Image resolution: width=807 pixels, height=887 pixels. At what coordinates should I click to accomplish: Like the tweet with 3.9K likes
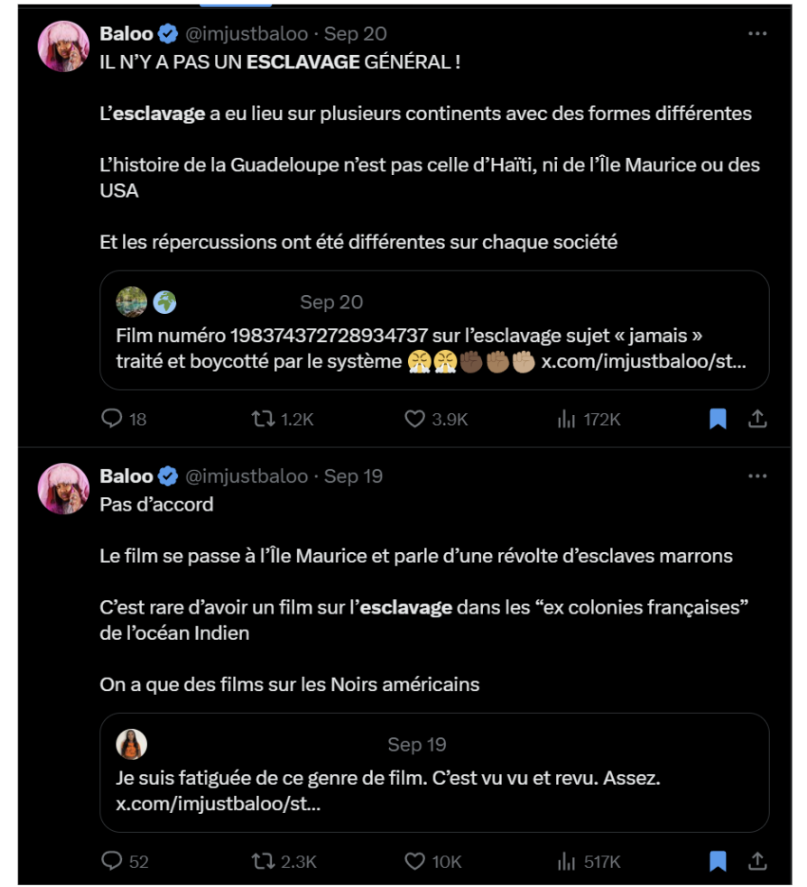(x=415, y=419)
